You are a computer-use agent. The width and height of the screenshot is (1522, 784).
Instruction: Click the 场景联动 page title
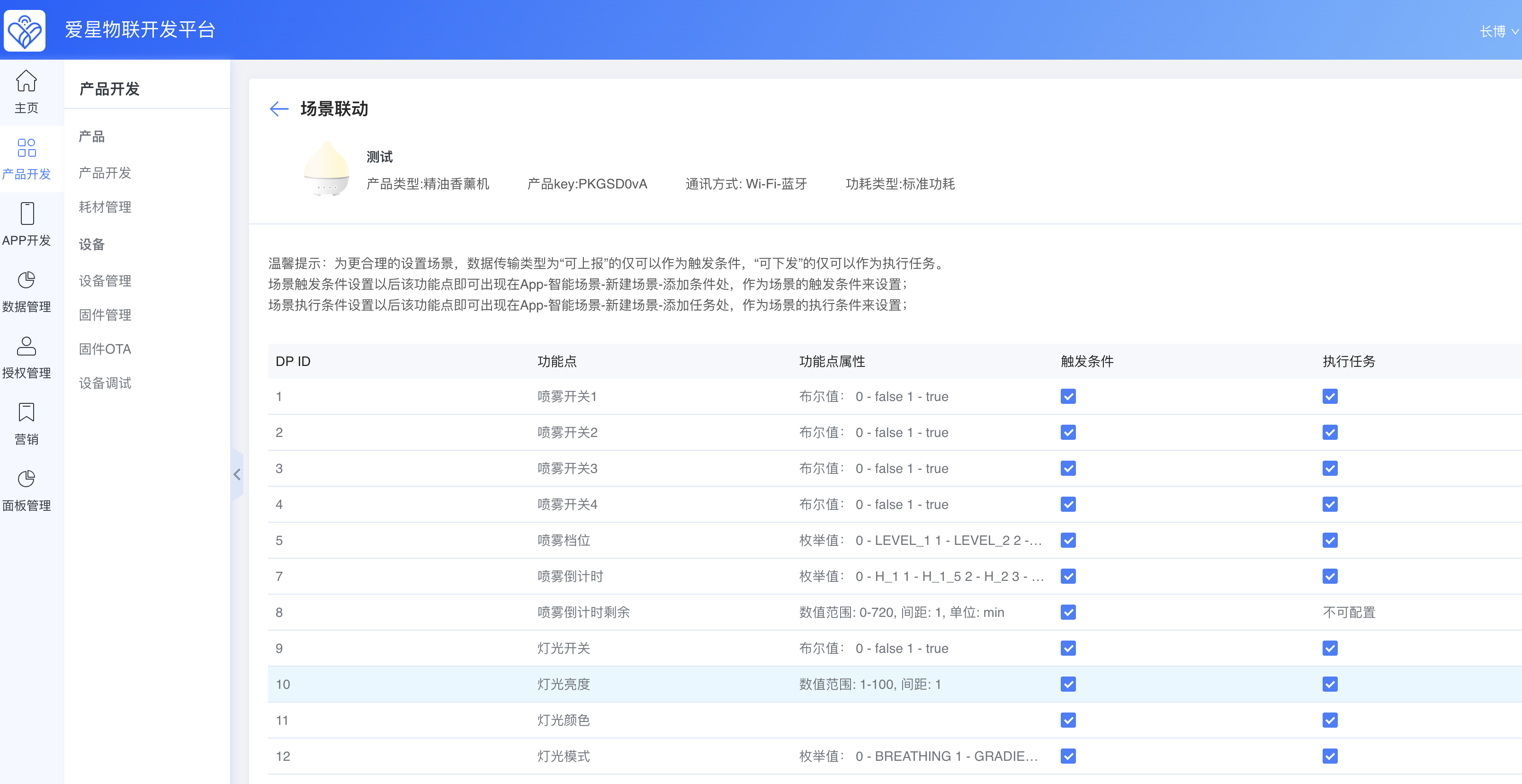pyautogui.click(x=334, y=109)
